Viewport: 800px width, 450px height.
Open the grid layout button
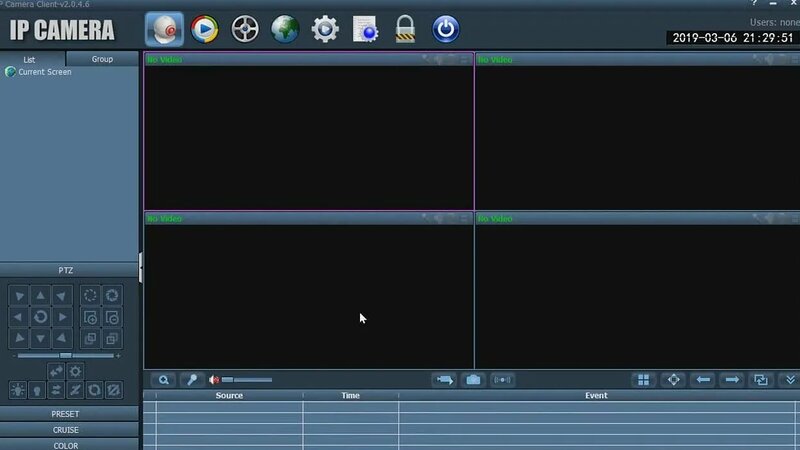644,380
